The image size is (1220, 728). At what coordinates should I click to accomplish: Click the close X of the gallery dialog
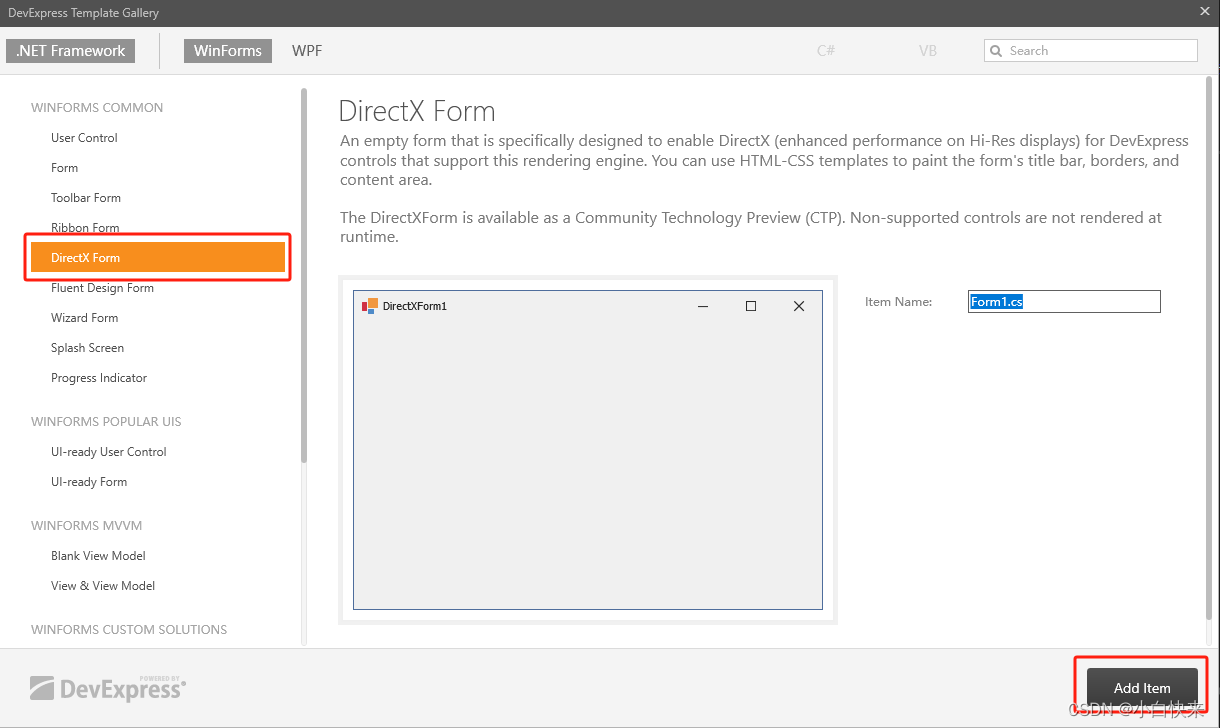tap(1204, 12)
